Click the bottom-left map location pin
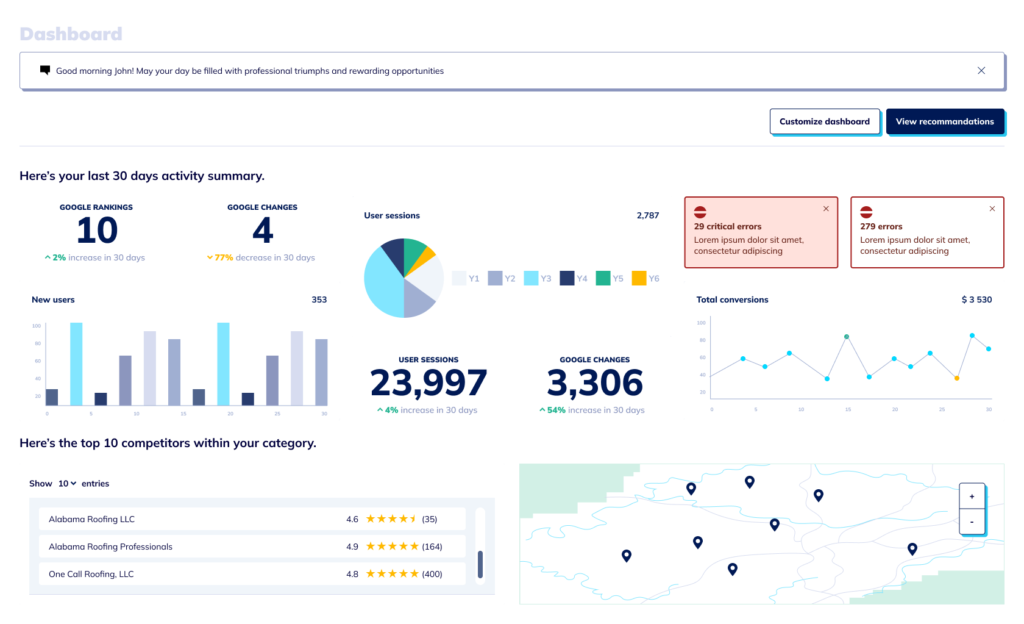This screenshot has height=624, width=1024. (x=626, y=555)
